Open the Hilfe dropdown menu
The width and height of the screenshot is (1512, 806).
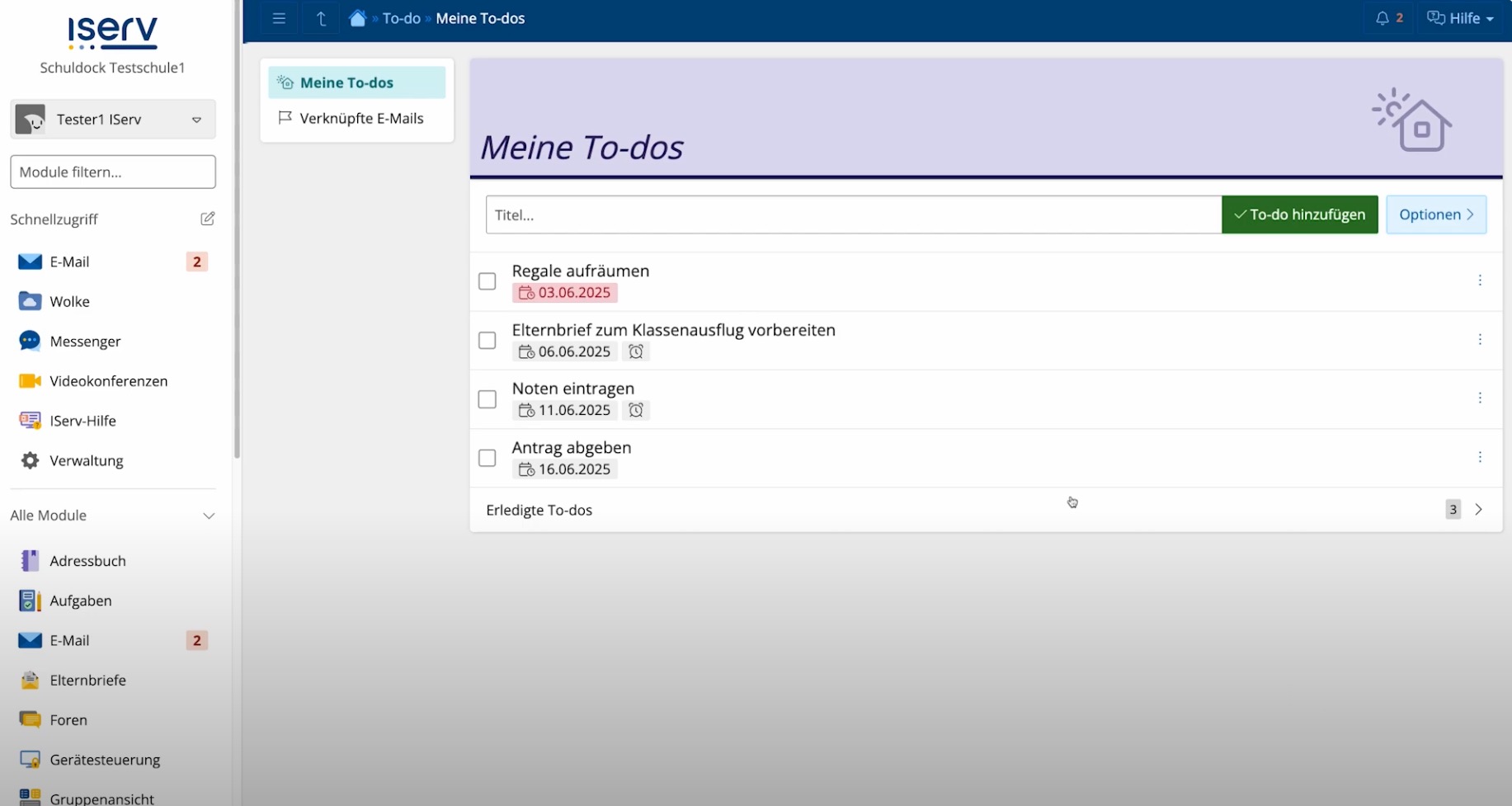tap(1461, 18)
